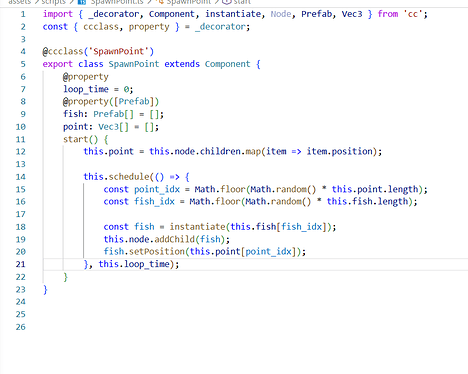This screenshot has height=374, width=468.
Task: Click '_decorator' in the import statement
Action: tap(114, 14)
